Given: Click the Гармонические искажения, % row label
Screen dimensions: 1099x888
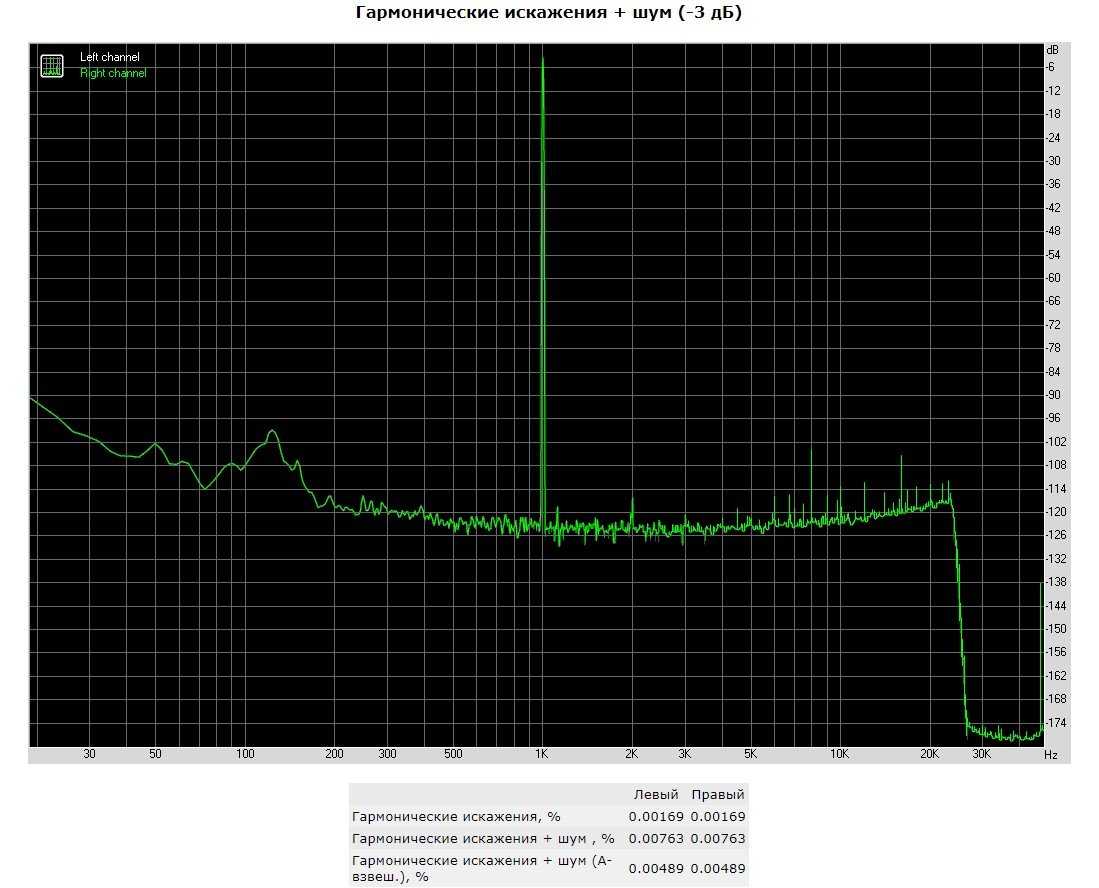Looking at the screenshot, I should pyautogui.click(x=455, y=817).
